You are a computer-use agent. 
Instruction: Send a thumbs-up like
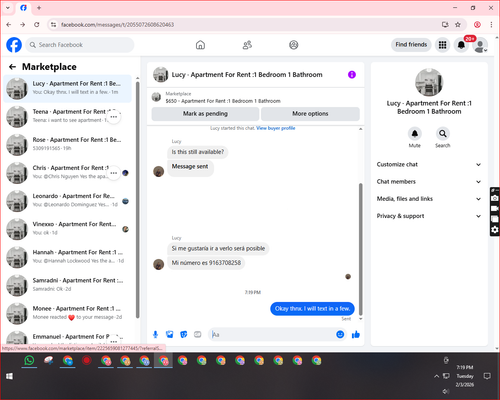(356, 334)
